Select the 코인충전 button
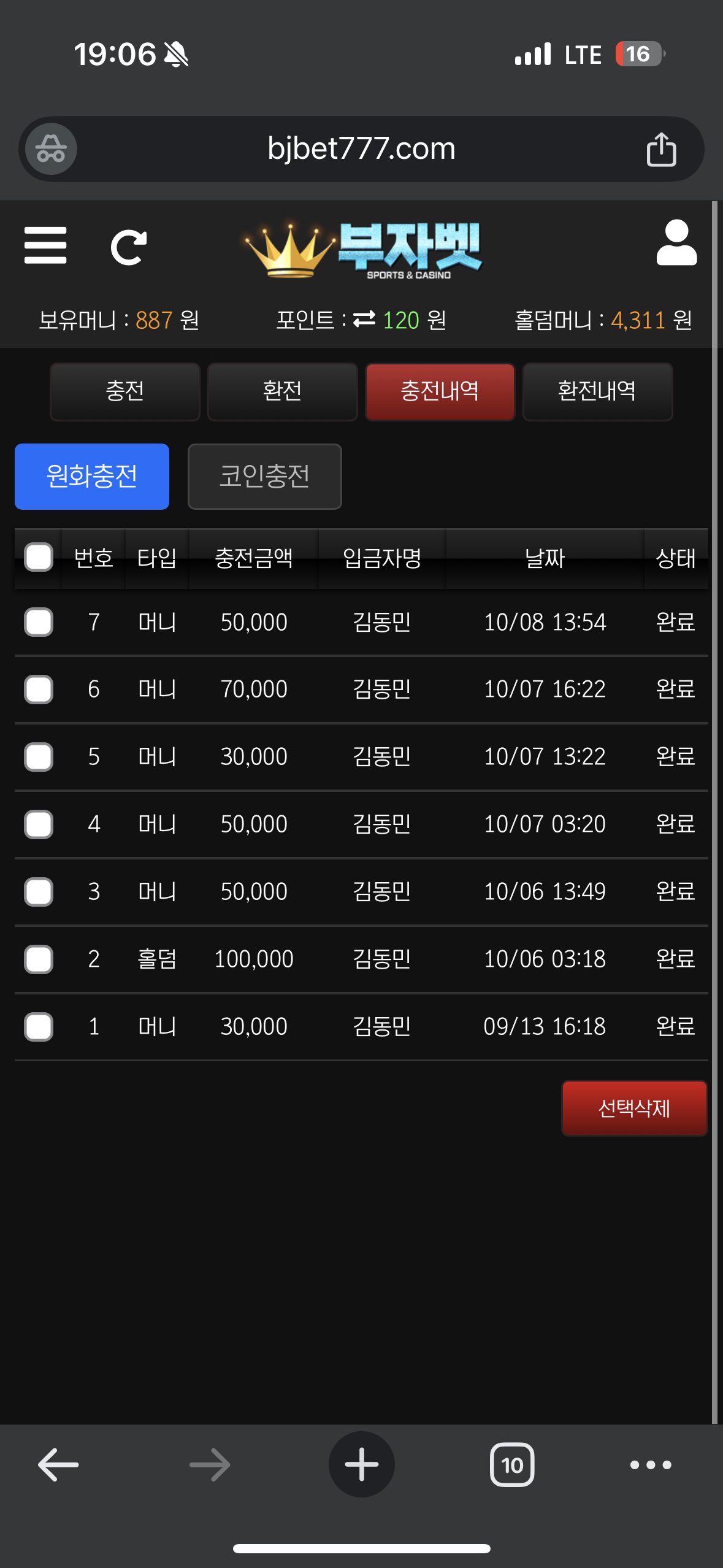 pyautogui.click(x=265, y=477)
